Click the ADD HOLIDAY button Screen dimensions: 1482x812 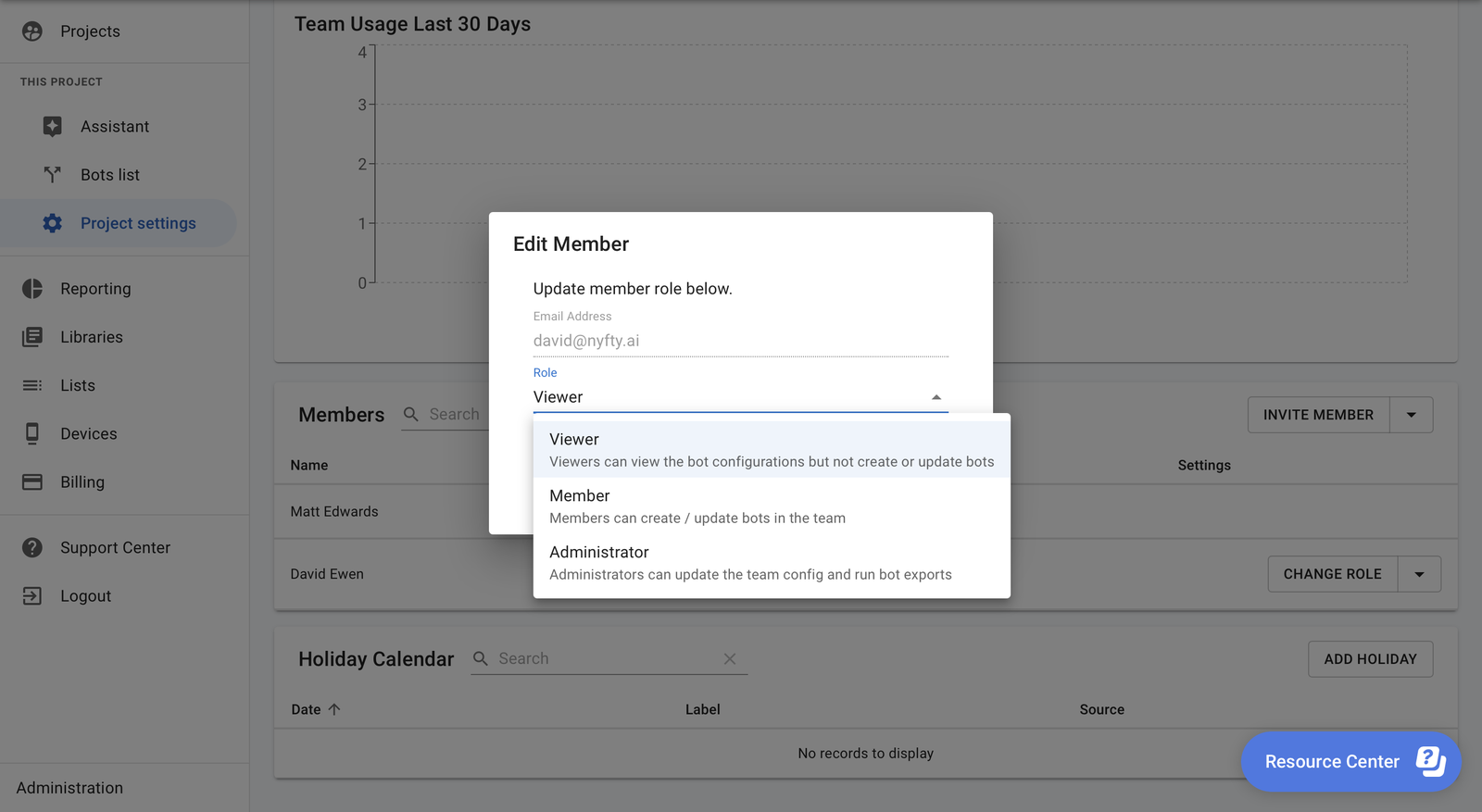pyautogui.click(x=1370, y=659)
